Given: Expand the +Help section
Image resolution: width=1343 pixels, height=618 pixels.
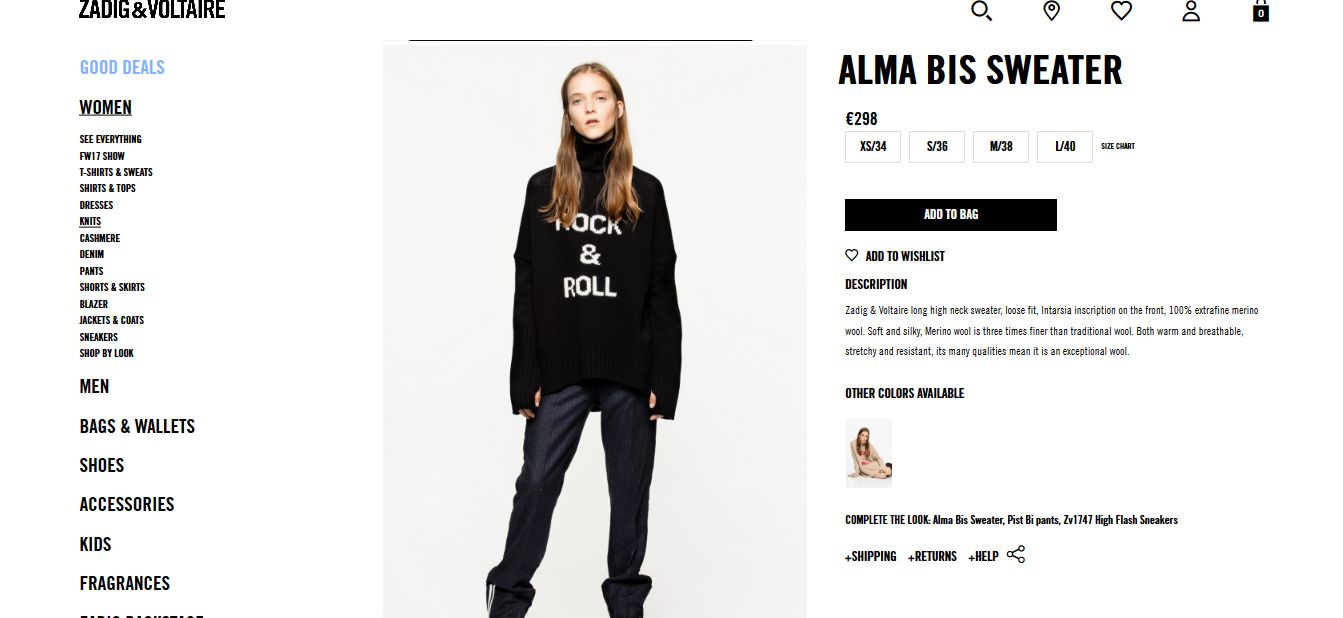Looking at the screenshot, I should tap(983, 556).
